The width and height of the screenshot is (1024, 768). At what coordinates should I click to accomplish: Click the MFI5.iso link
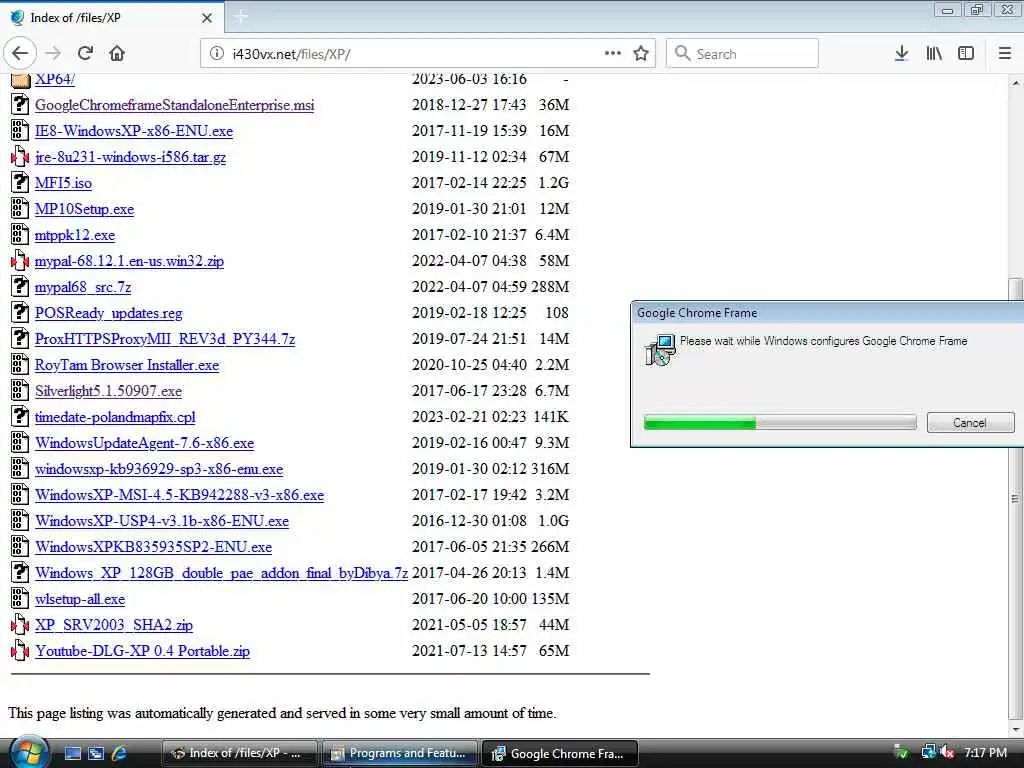(x=63, y=184)
